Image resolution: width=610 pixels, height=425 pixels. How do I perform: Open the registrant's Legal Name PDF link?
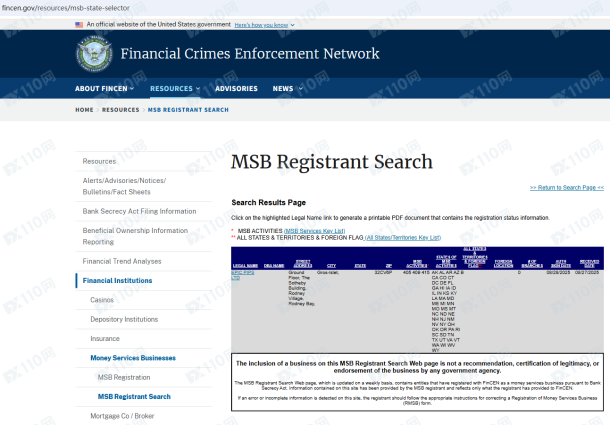242,275
